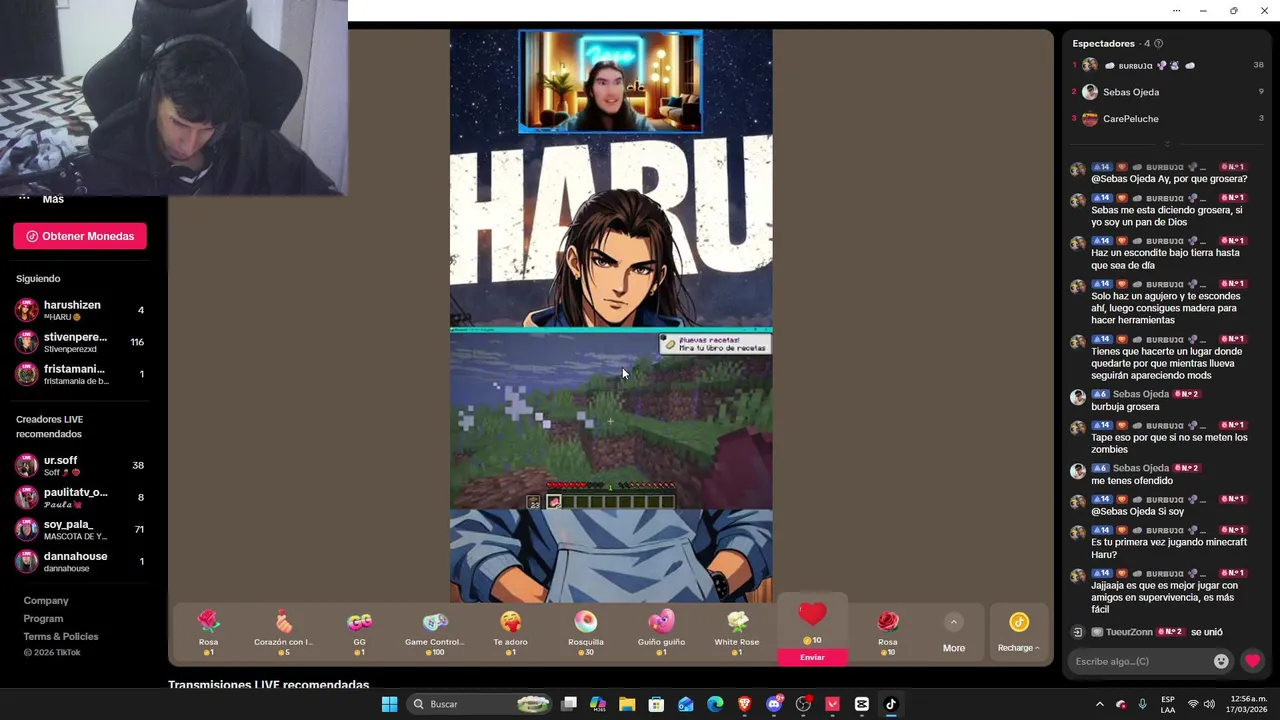The image size is (1280, 720).
Task: Click 'burbuja grosera' chat message
Action: coord(1125,407)
